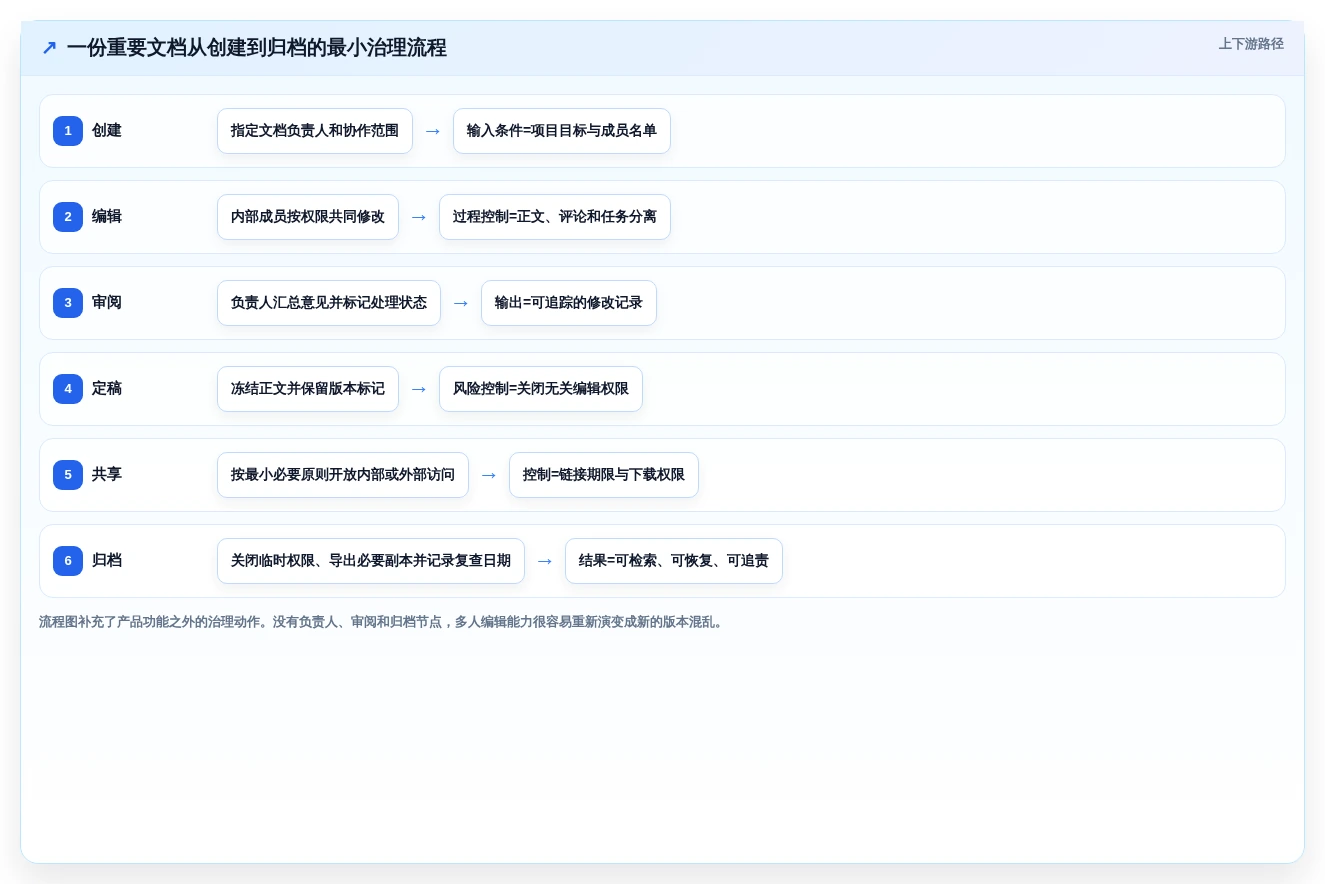Click step number badge 6
Image resolution: width=1325 pixels, height=884 pixels.
click(68, 561)
